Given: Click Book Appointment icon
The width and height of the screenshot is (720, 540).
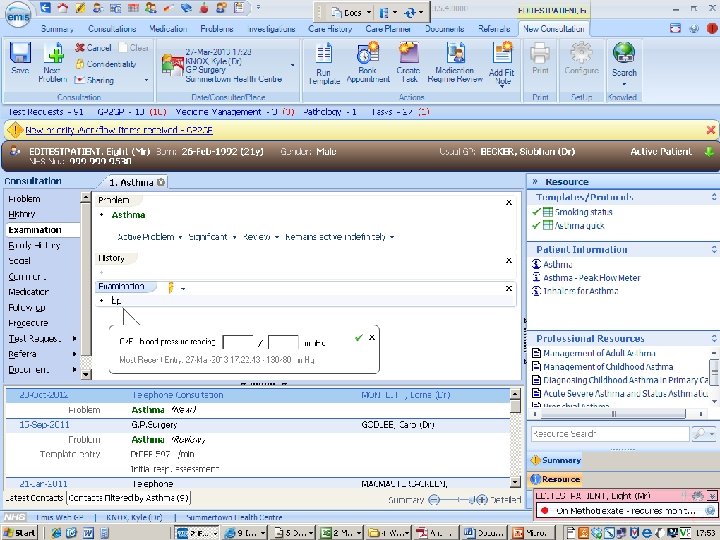Looking at the screenshot, I should point(367,53).
